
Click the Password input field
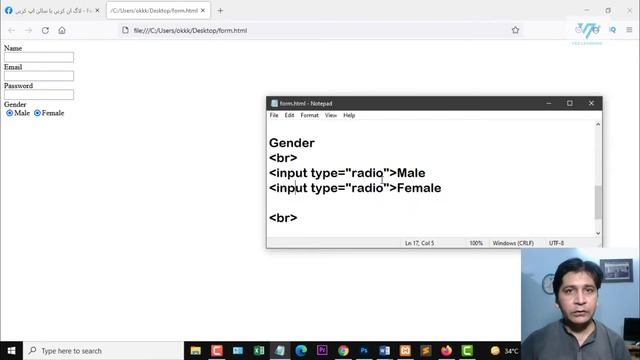39,95
